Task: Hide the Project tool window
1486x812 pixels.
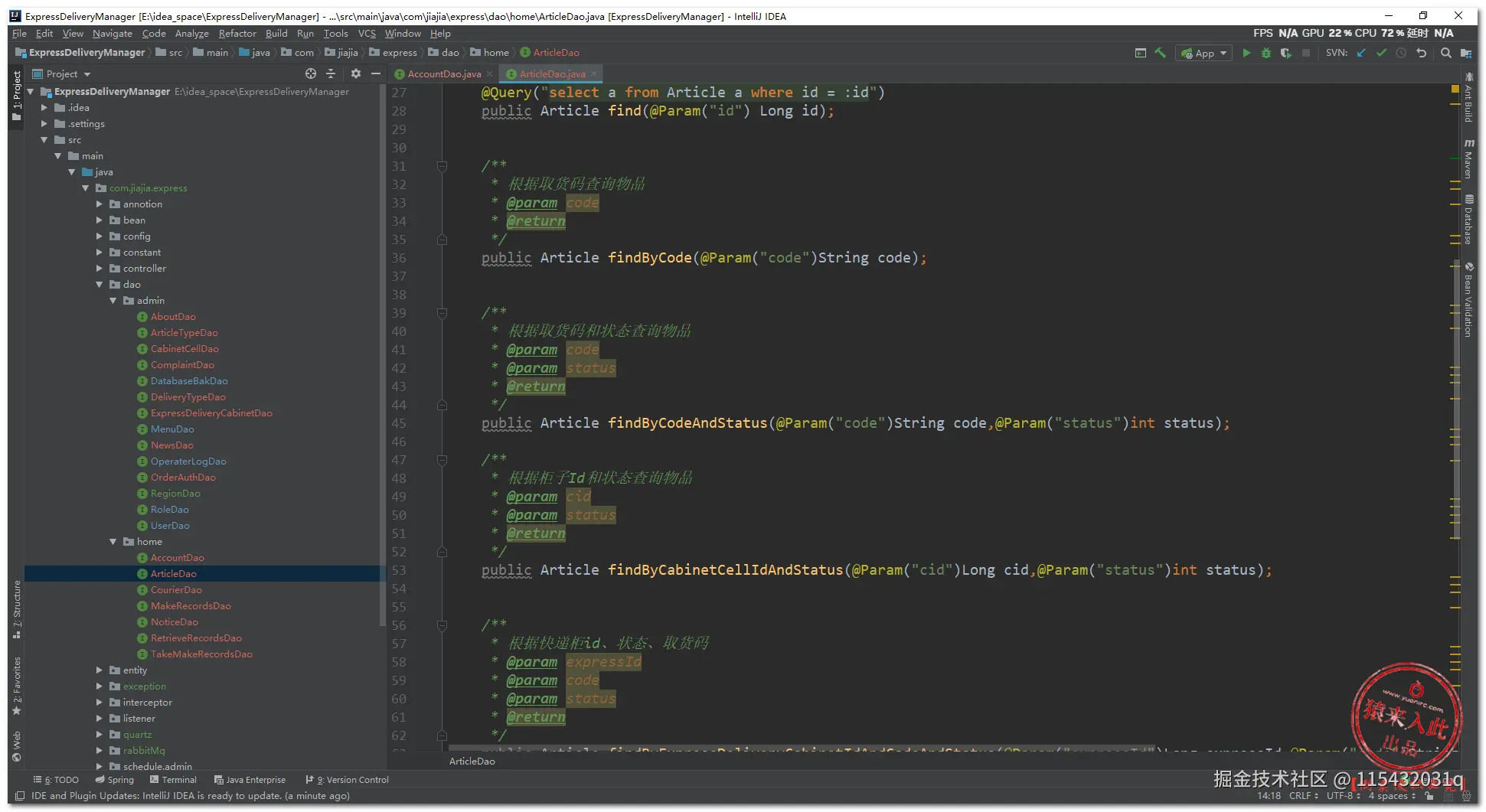Action: 376,73
